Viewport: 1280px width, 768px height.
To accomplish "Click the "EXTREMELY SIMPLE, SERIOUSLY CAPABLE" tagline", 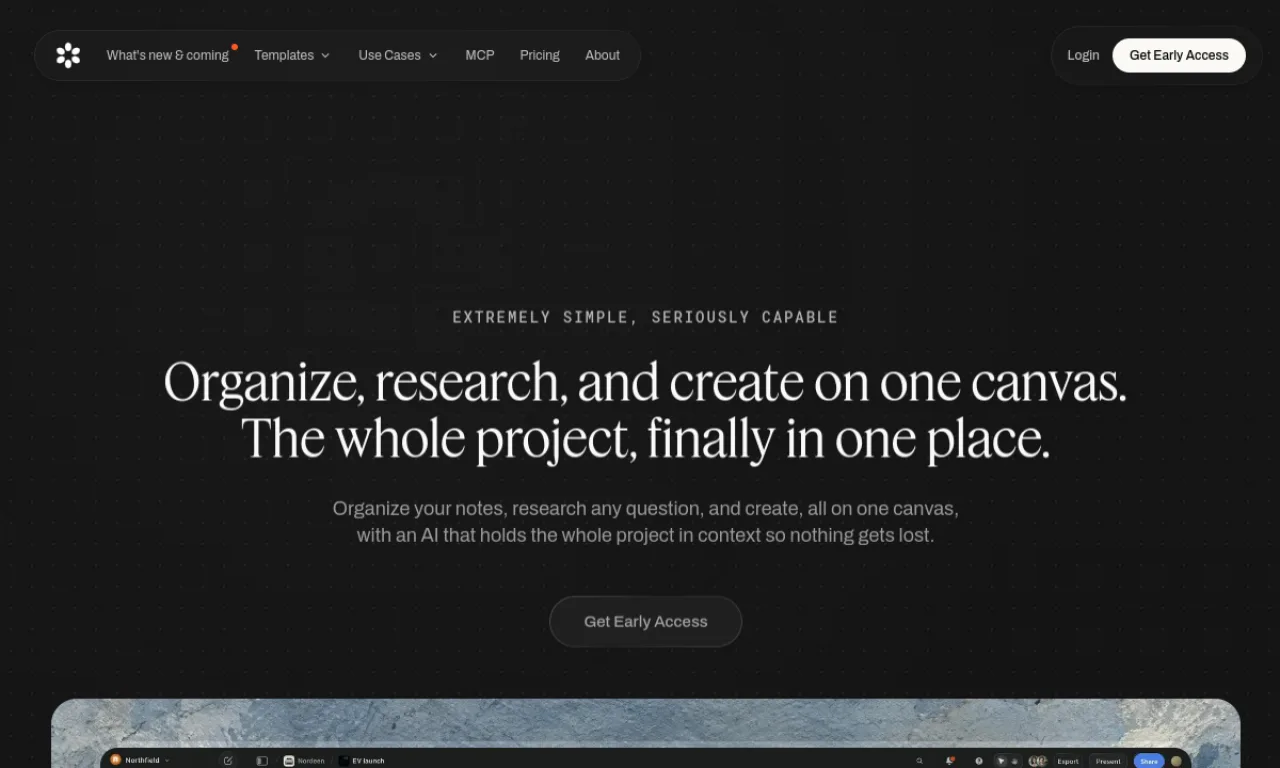I will [645, 317].
